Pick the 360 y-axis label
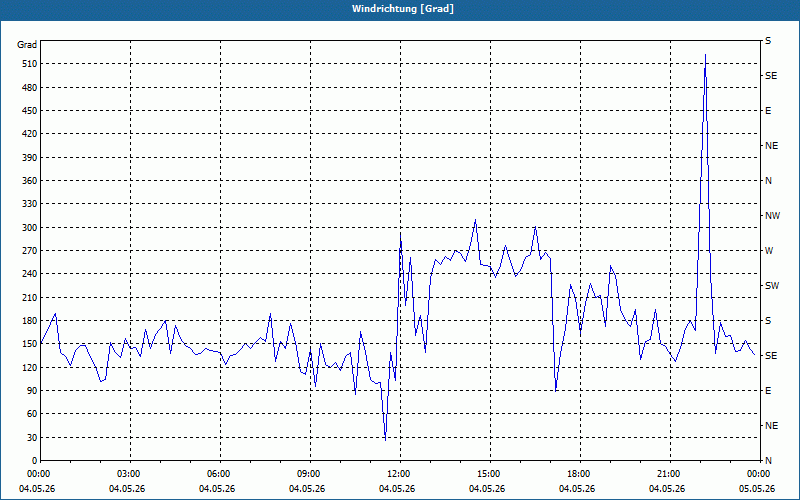The width and height of the screenshot is (800, 500). [29, 181]
